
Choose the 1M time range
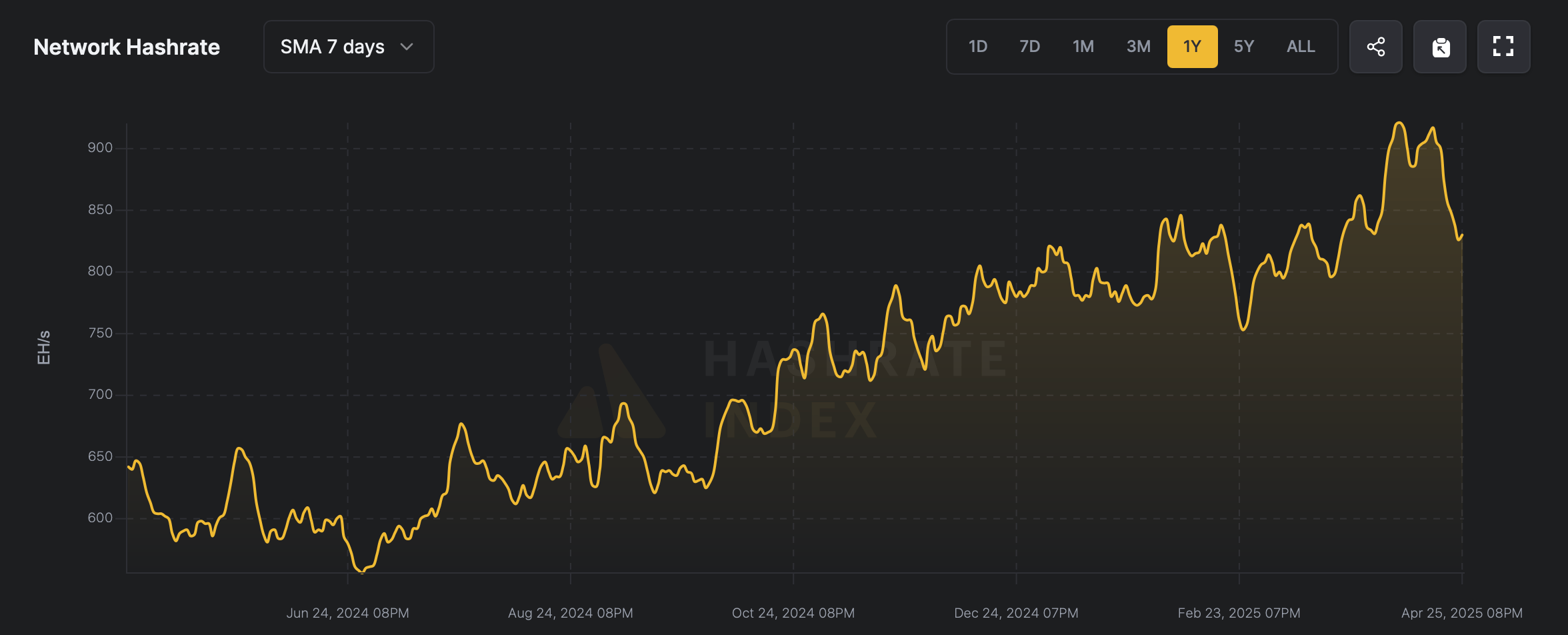[x=1083, y=47]
